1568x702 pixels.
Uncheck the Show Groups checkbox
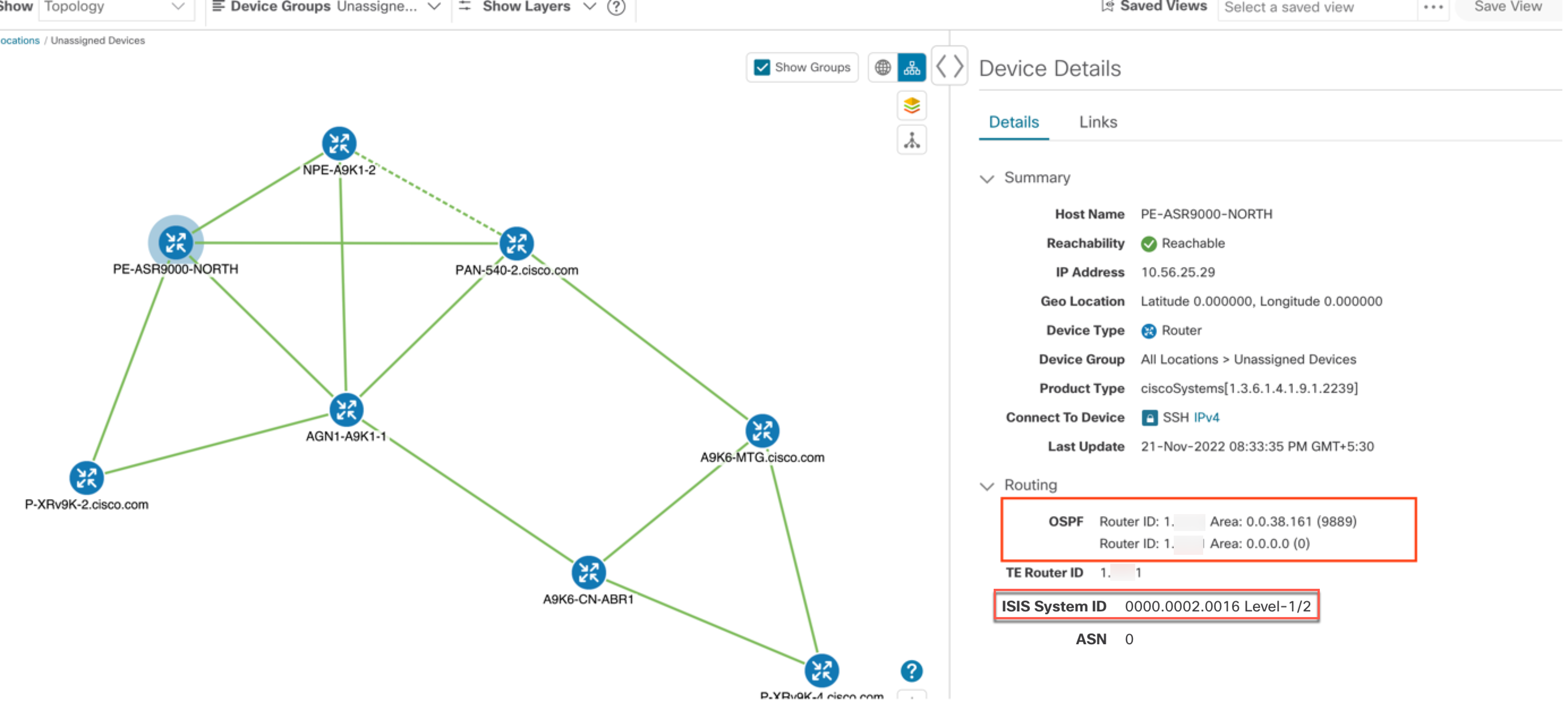pyautogui.click(x=761, y=67)
